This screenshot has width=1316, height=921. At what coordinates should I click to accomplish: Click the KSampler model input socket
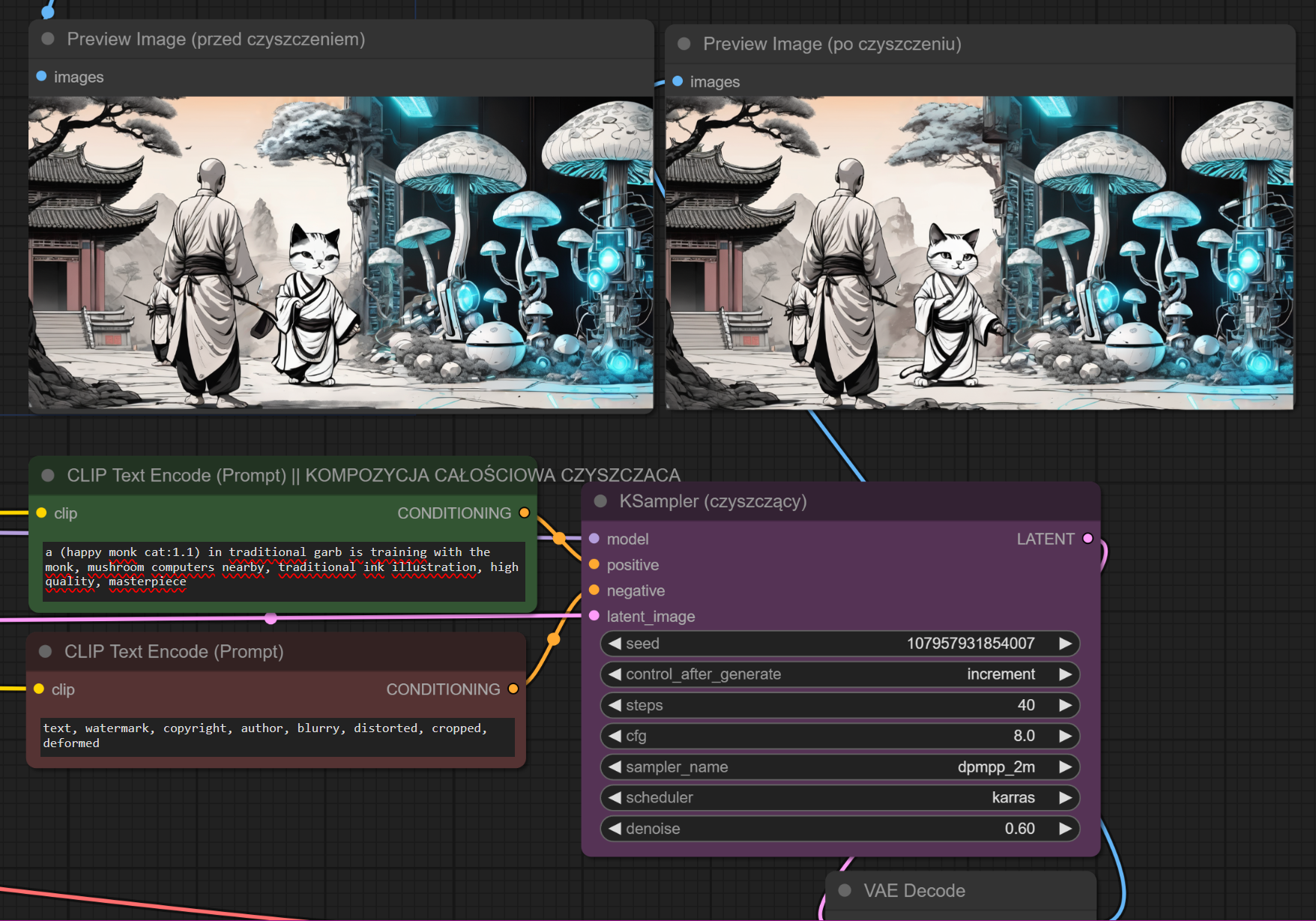tap(594, 539)
